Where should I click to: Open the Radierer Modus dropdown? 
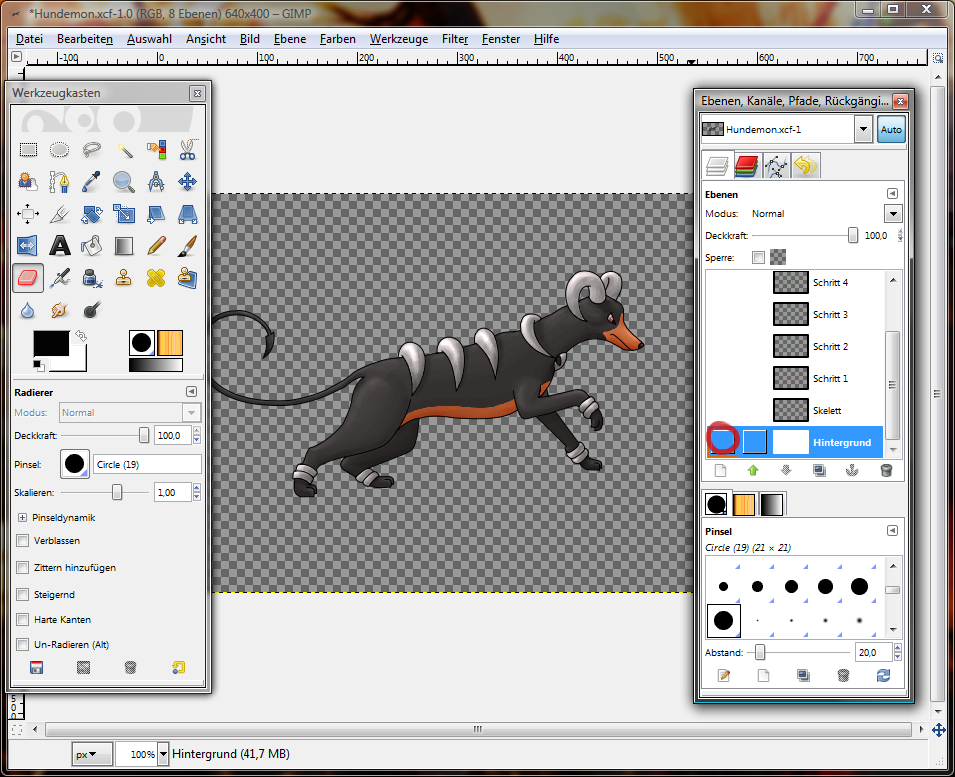pos(191,413)
